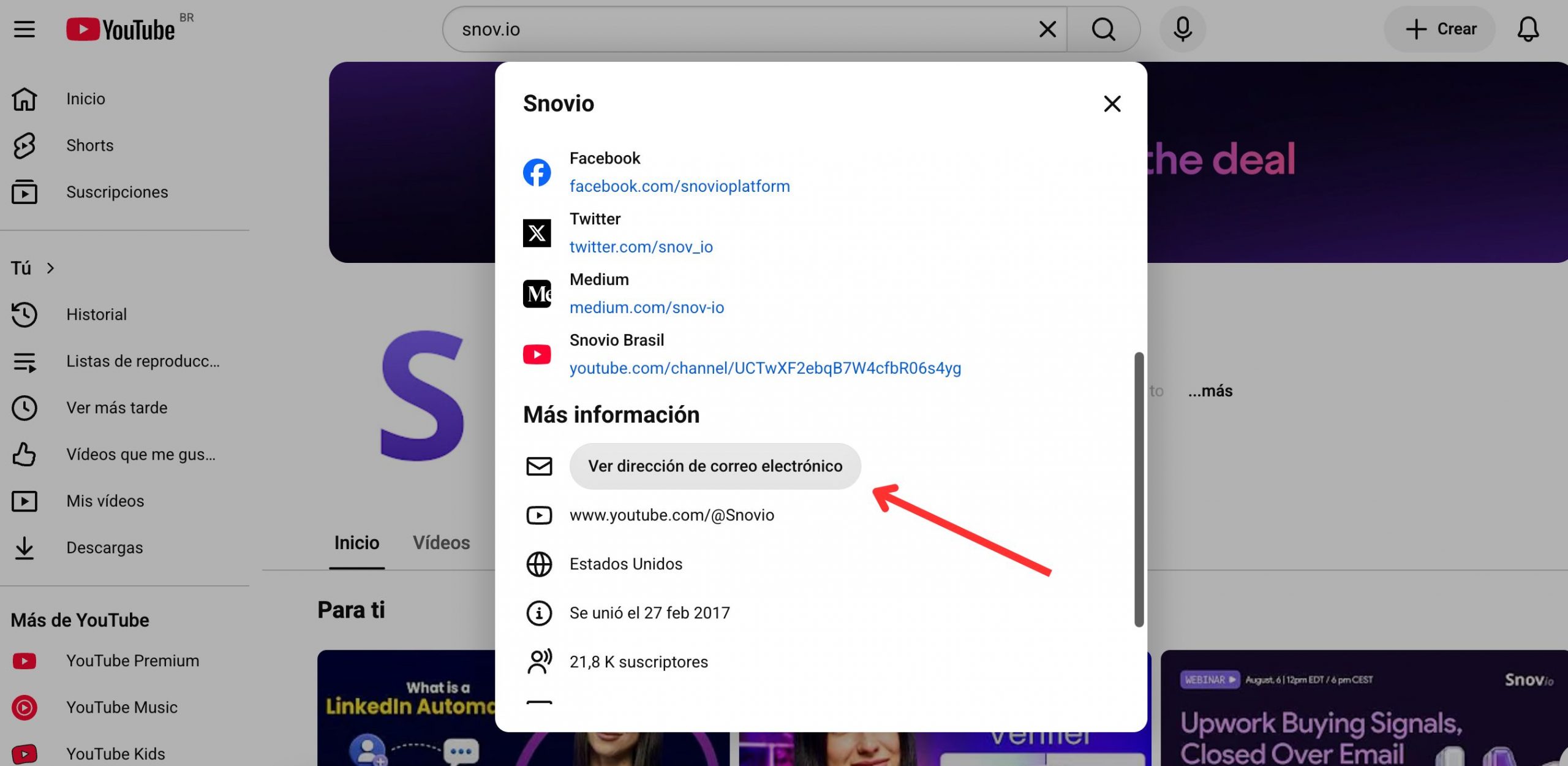Start voice search with microphone

pyautogui.click(x=1182, y=29)
